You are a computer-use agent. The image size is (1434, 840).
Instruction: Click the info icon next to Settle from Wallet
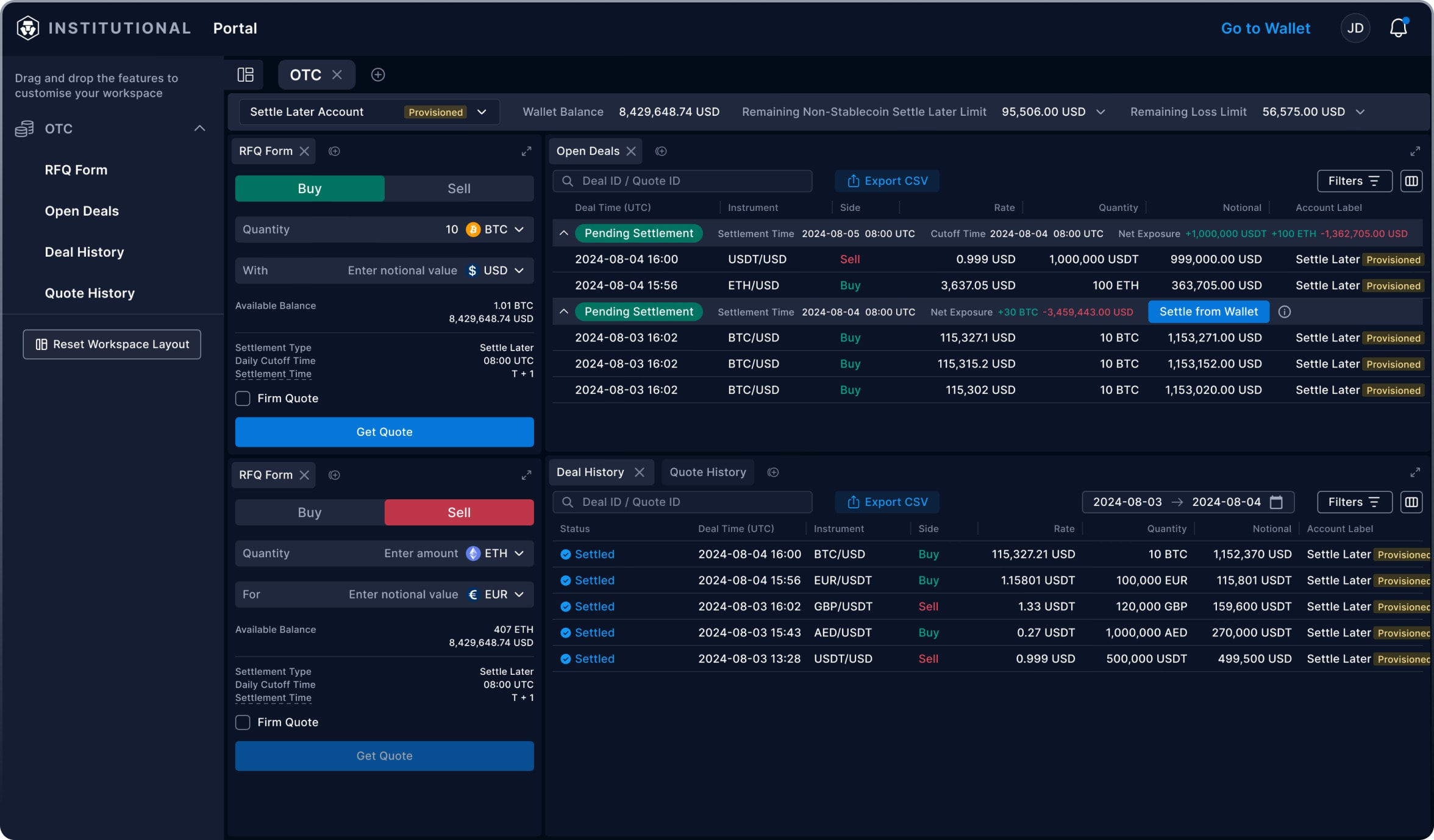(x=1285, y=311)
